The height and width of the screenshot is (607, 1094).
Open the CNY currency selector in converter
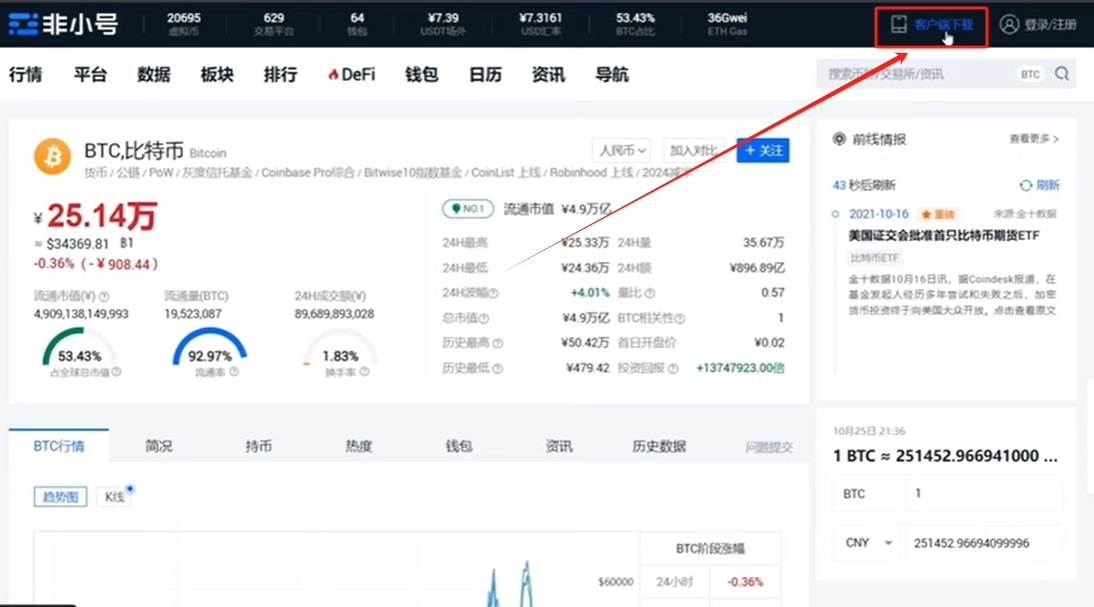868,543
